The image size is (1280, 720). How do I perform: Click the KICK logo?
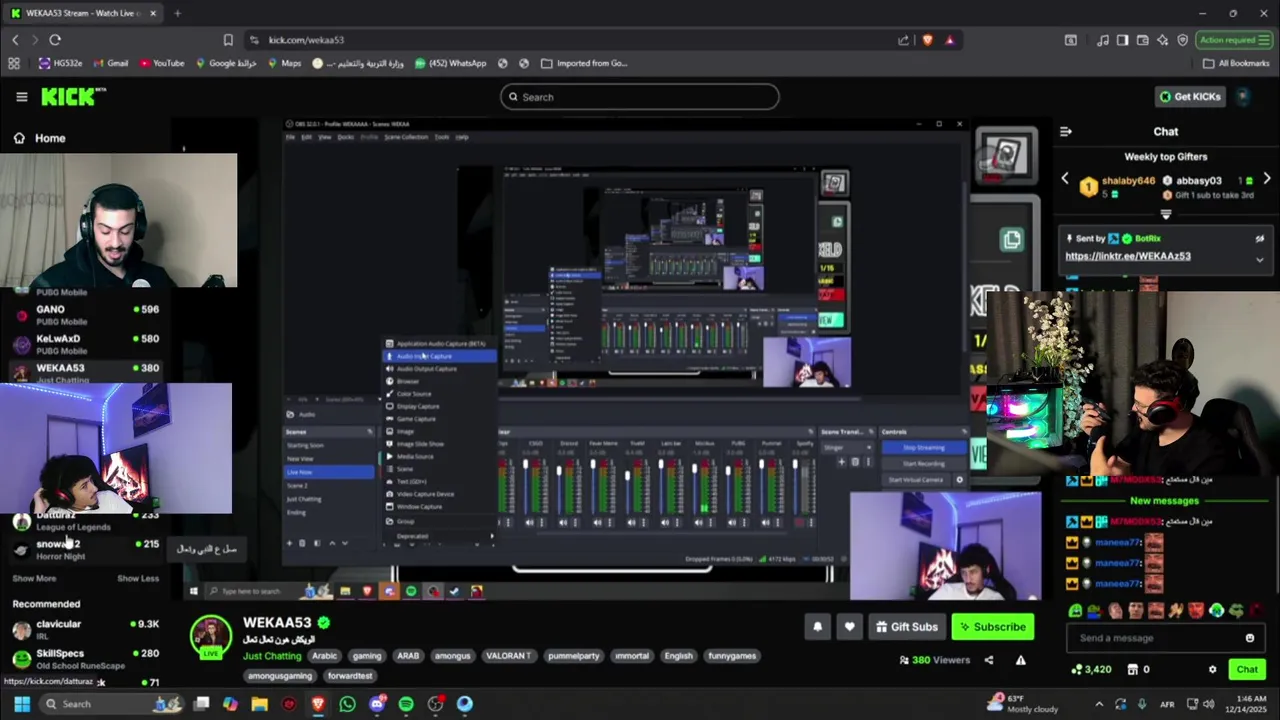[73, 96]
